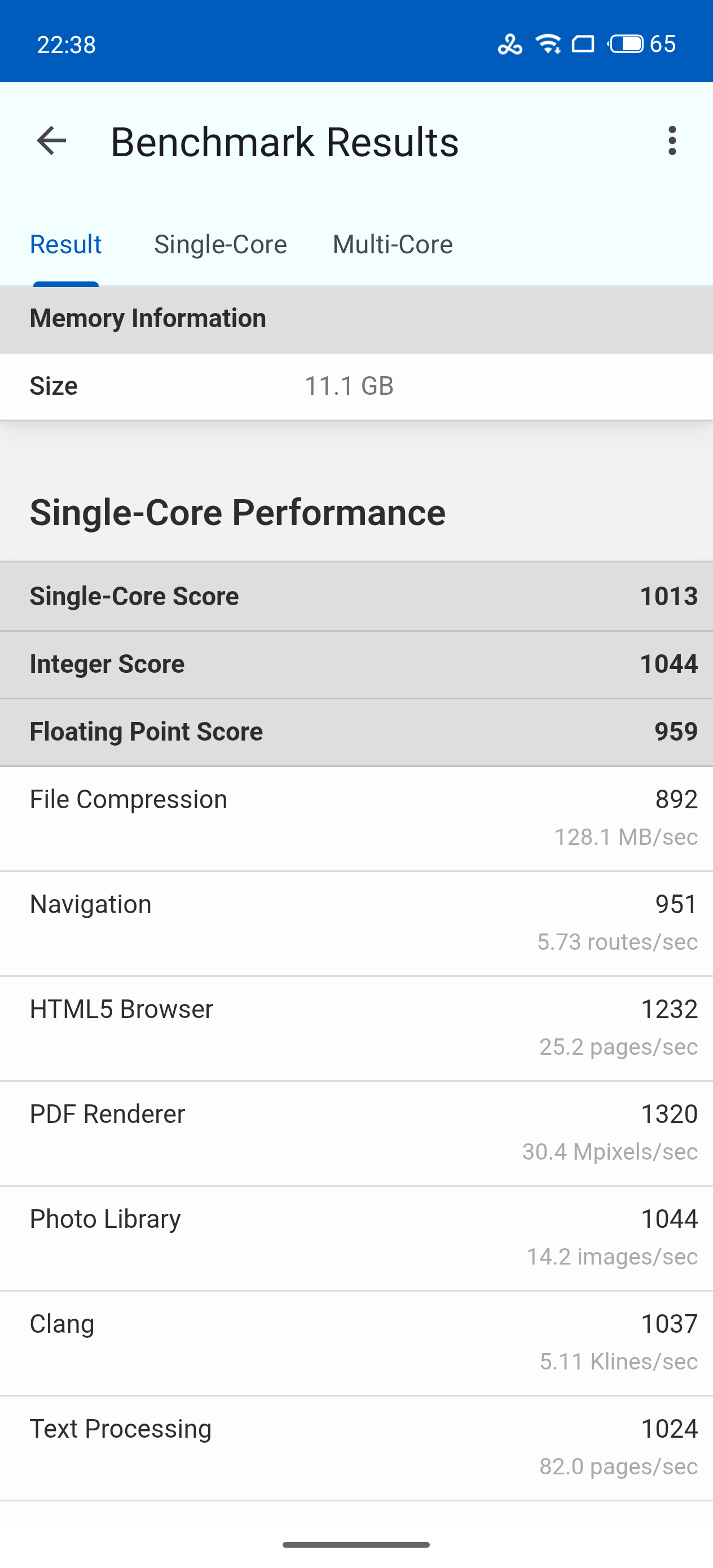713x1568 pixels.
Task: Tap the Single-Core Score row
Action: 356,596
